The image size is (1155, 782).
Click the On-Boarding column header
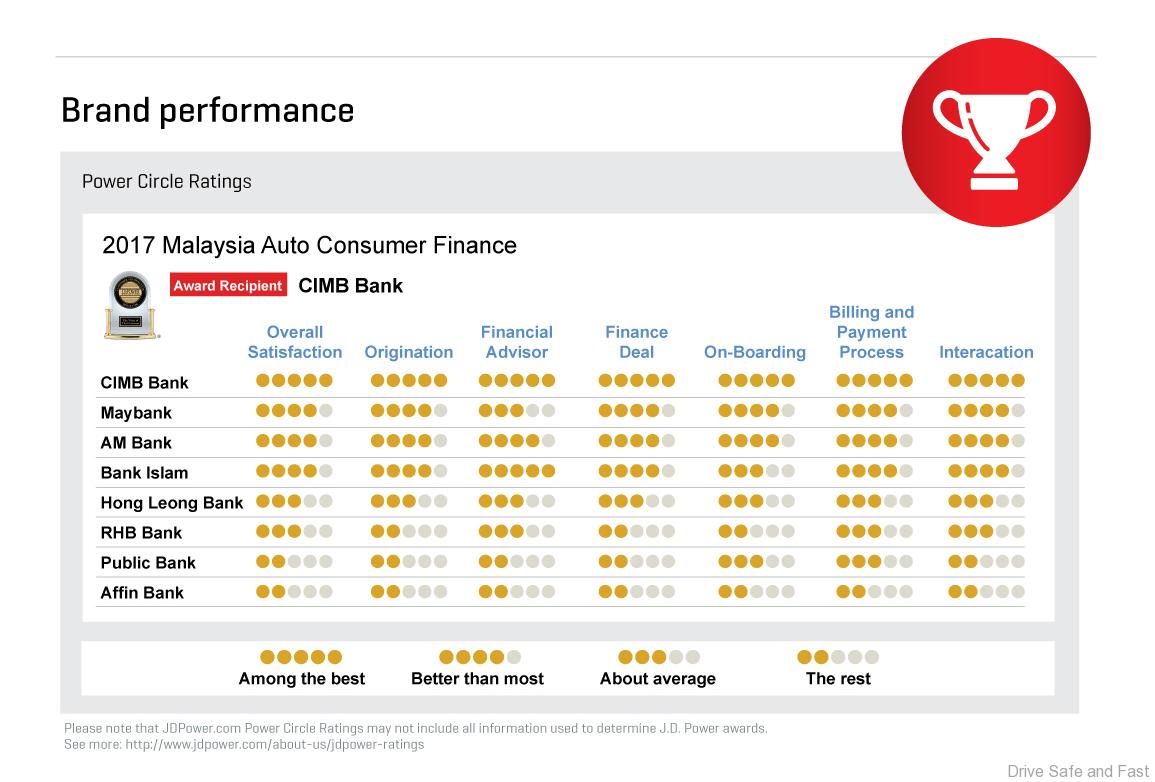click(755, 352)
